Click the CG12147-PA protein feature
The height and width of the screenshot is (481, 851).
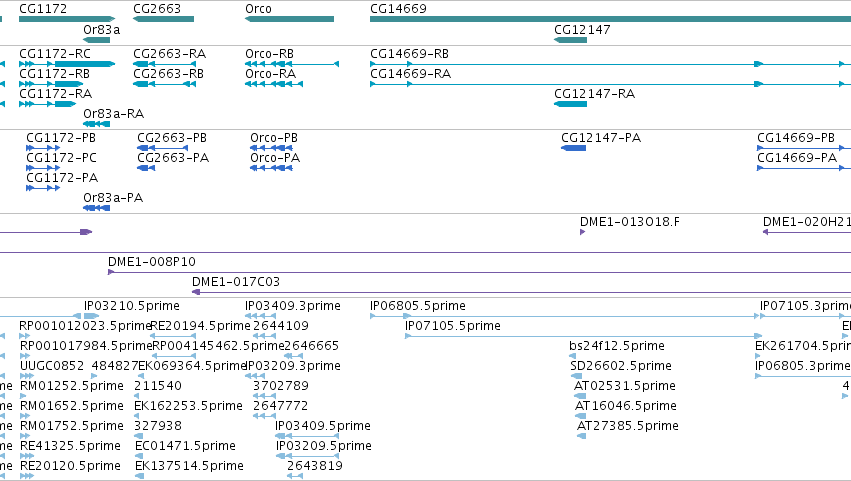574,148
